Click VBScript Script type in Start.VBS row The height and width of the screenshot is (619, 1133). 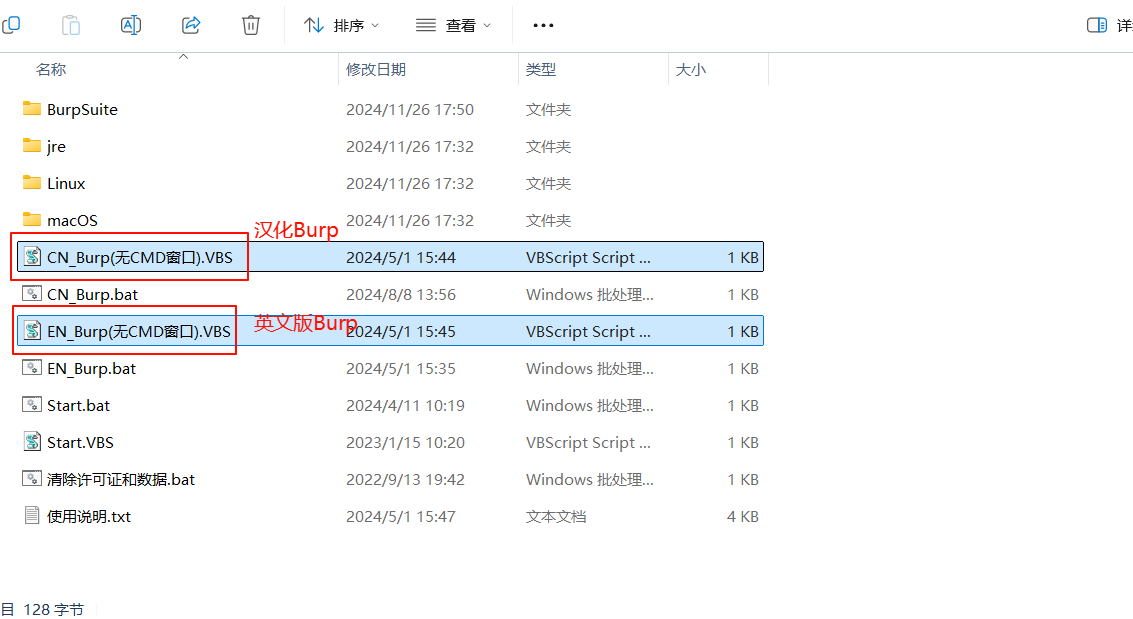coord(588,442)
